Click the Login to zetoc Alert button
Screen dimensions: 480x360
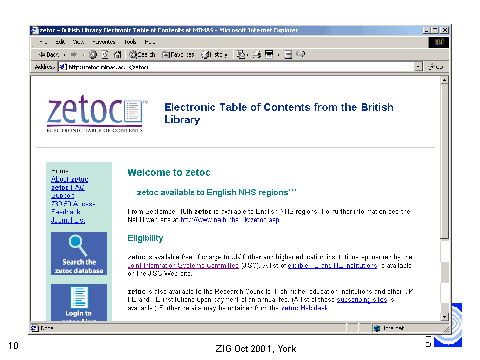coord(79,303)
